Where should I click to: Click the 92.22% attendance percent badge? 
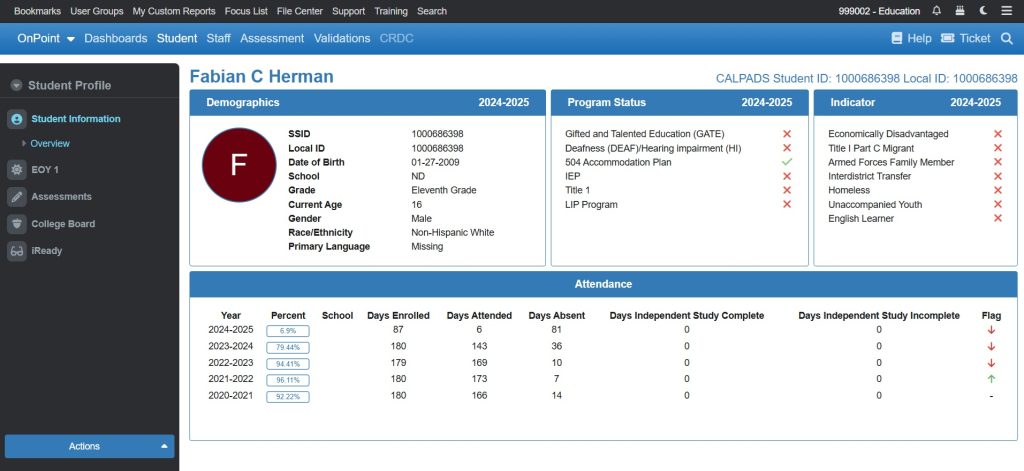pos(288,397)
